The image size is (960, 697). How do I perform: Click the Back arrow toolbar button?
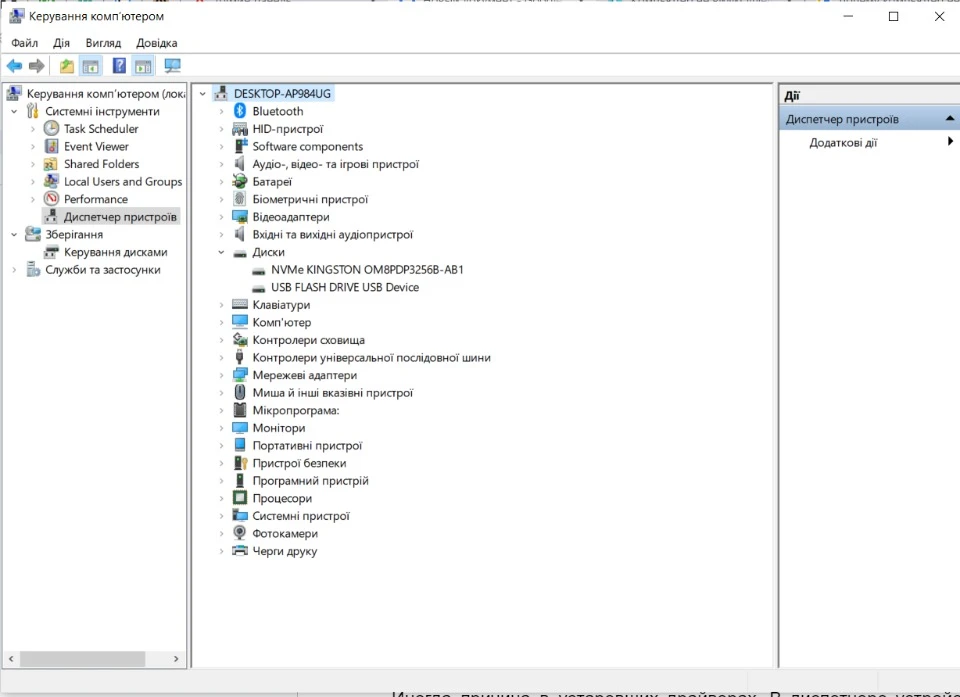(x=14, y=66)
